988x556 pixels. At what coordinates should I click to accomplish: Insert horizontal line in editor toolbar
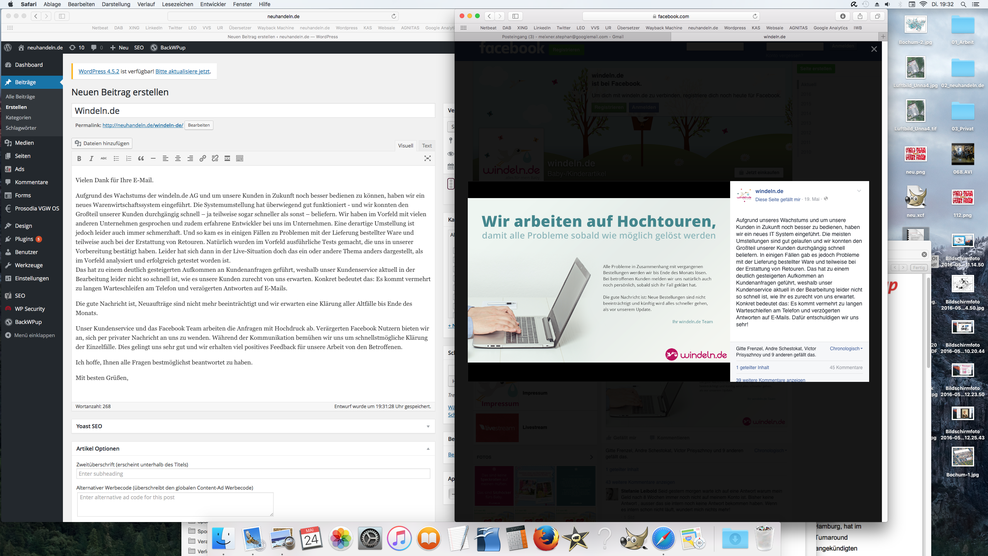pos(153,159)
